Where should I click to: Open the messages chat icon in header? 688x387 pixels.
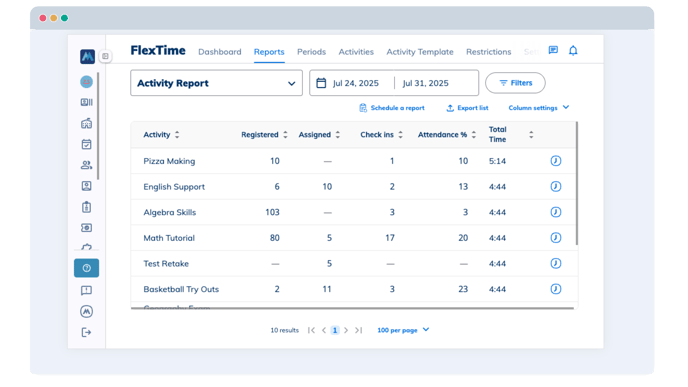point(553,50)
